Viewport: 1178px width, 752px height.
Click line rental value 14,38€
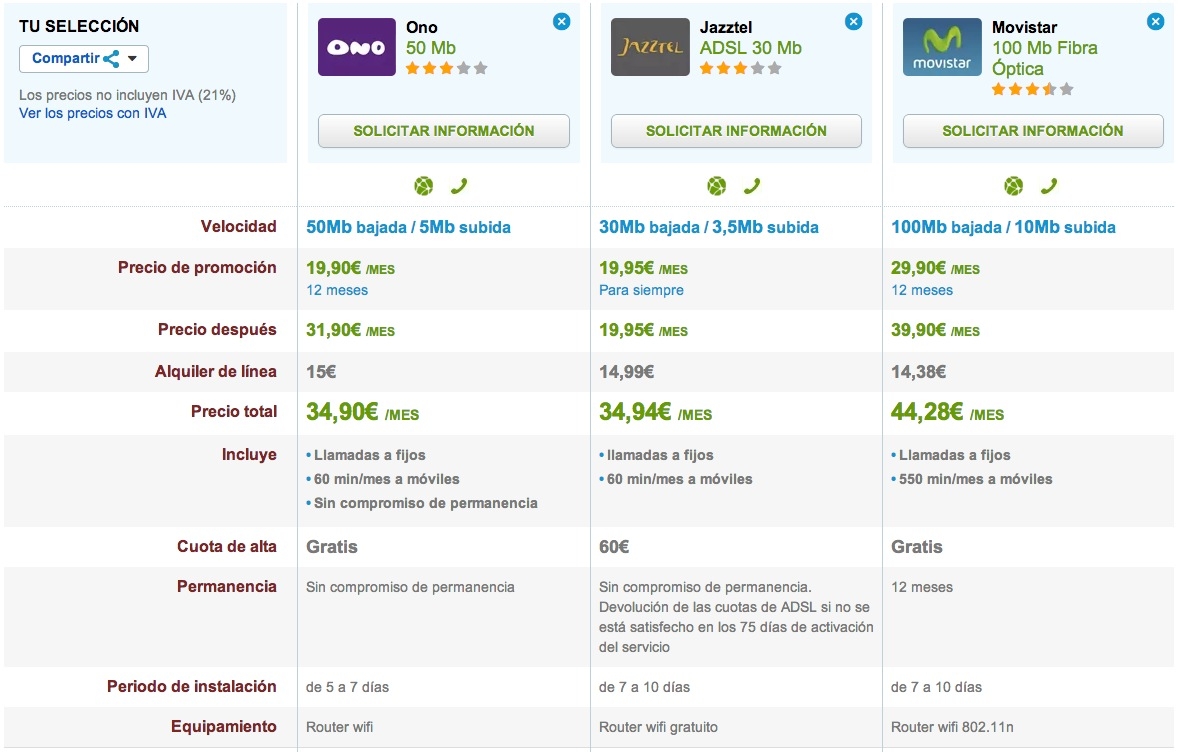tap(919, 372)
